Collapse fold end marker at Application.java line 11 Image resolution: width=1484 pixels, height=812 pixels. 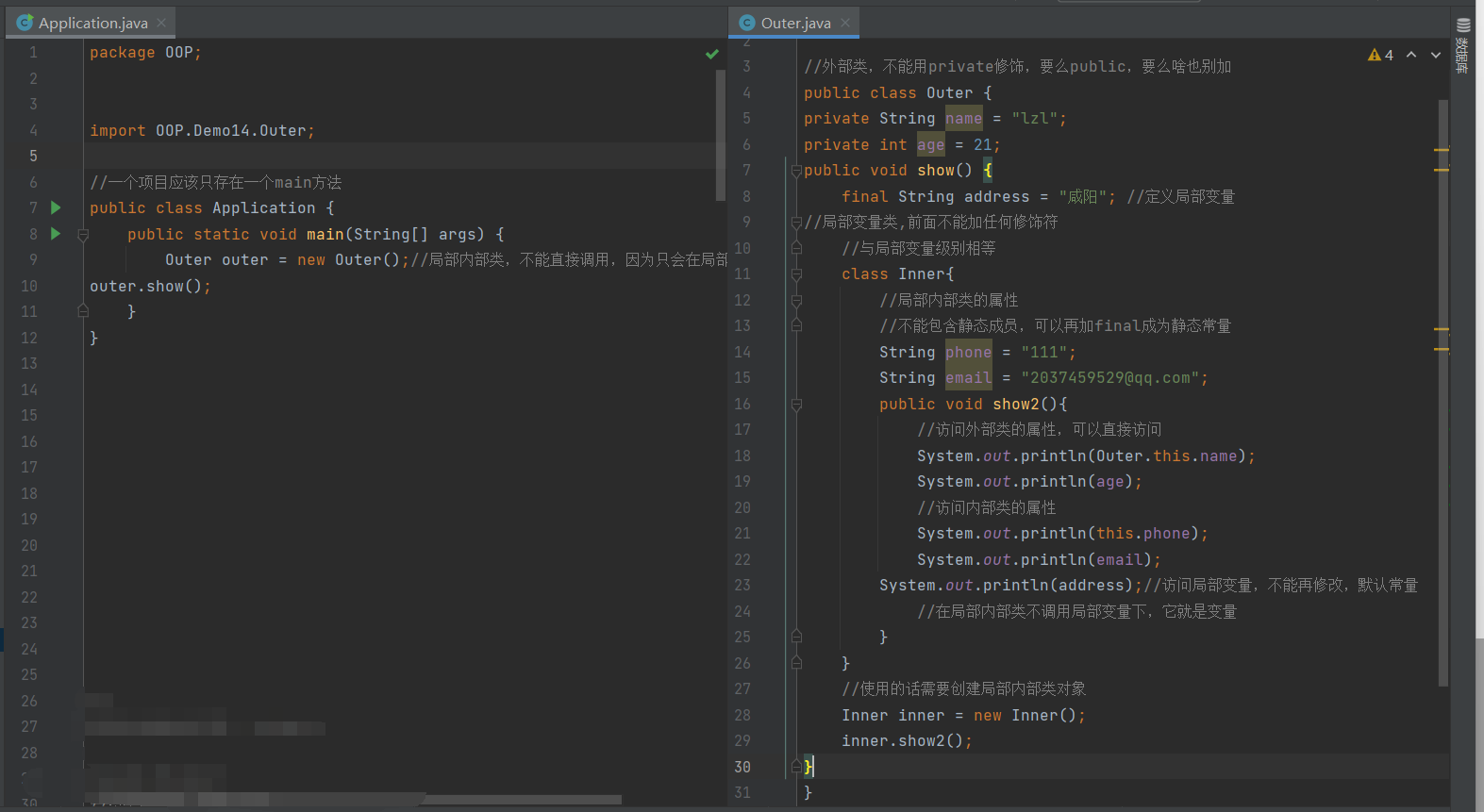[83, 310]
